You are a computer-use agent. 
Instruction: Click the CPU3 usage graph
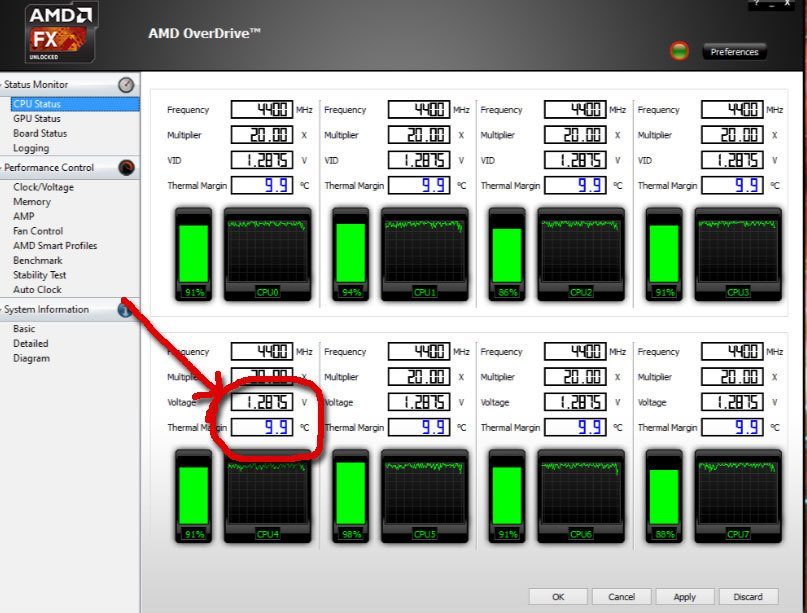(x=738, y=254)
